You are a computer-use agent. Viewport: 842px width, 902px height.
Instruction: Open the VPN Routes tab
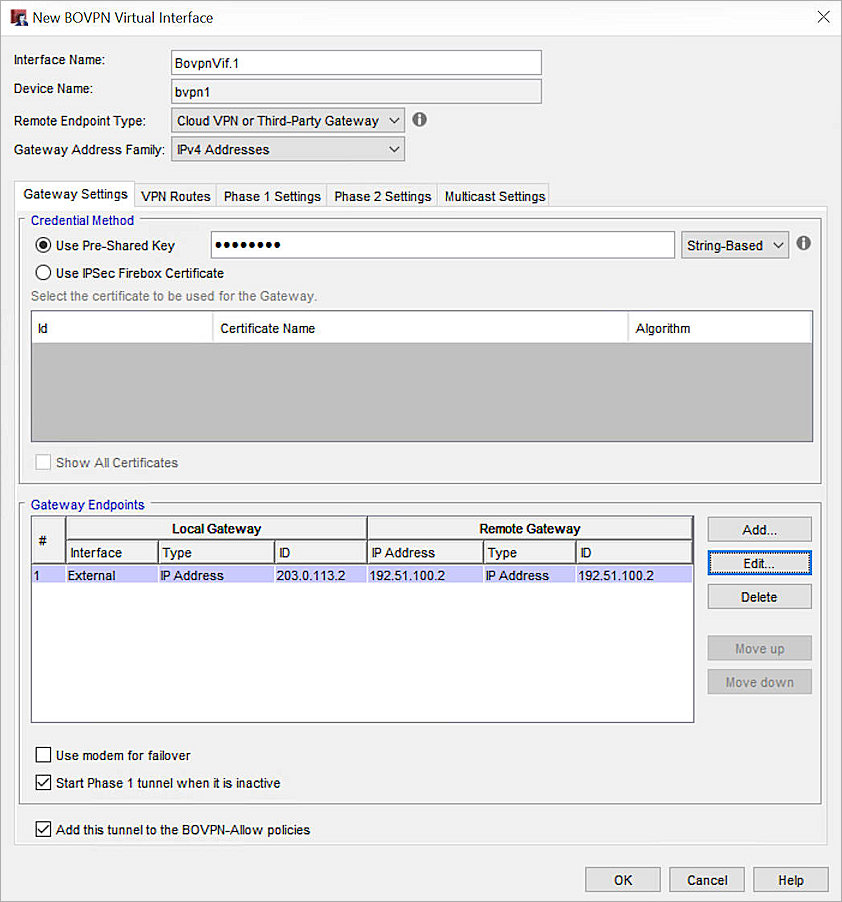click(x=175, y=196)
